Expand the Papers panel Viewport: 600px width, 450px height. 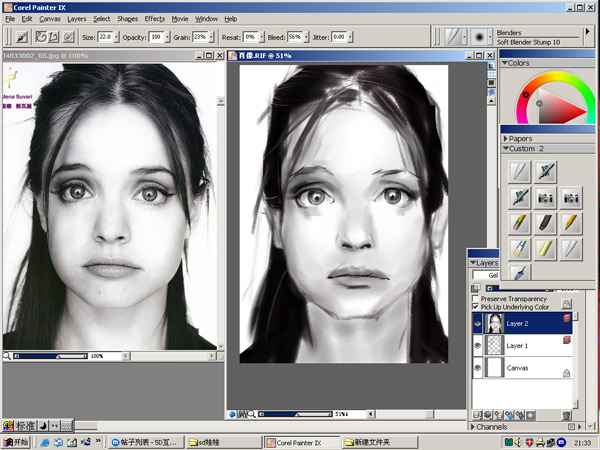click(x=505, y=139)
